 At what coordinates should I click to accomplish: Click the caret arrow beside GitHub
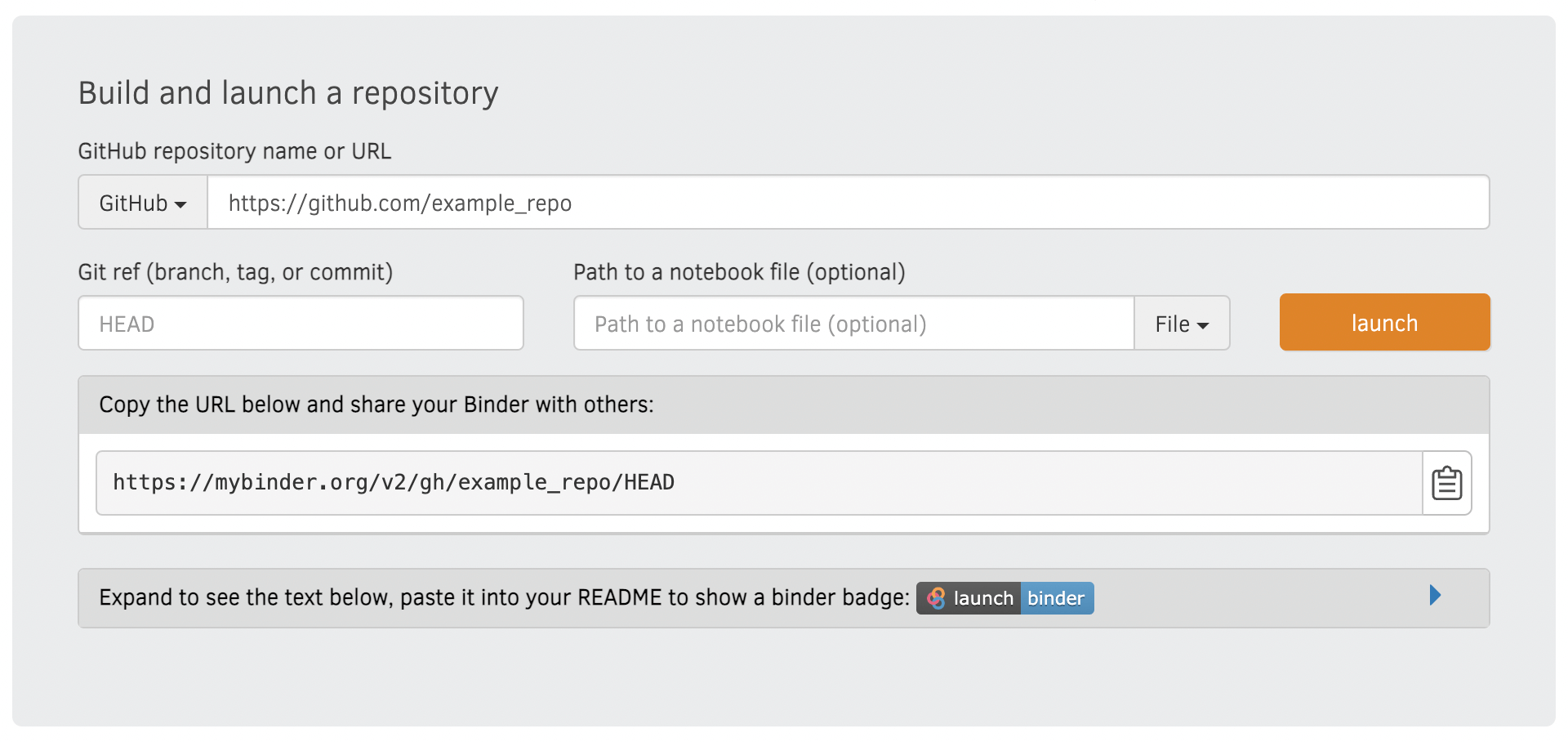coord(180,204)
